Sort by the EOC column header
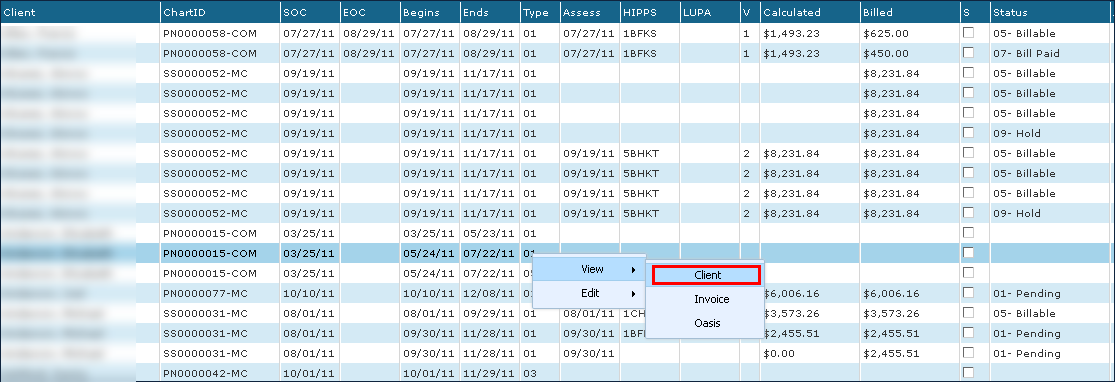 [x=370, y=12]
